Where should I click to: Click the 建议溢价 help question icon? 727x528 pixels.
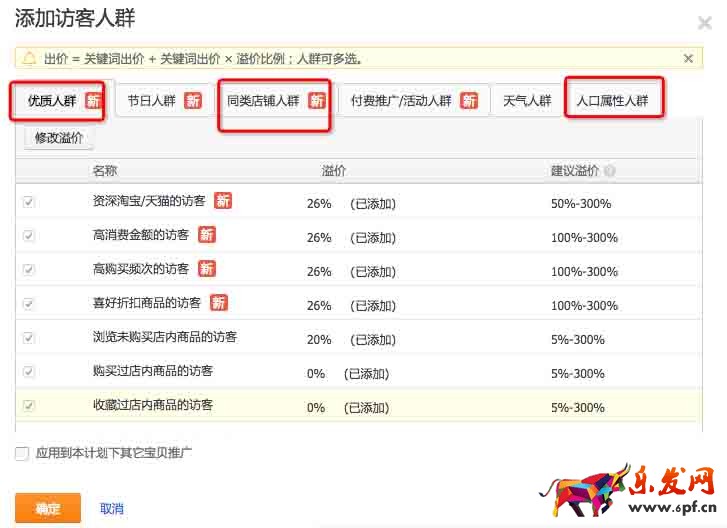[x=609, y=171]
